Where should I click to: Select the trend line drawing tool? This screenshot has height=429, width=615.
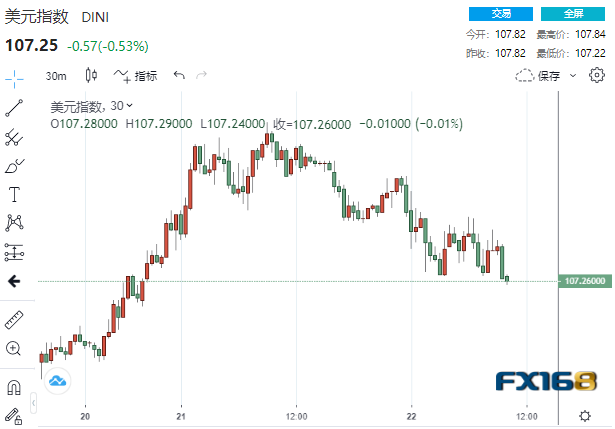(14, 107)
